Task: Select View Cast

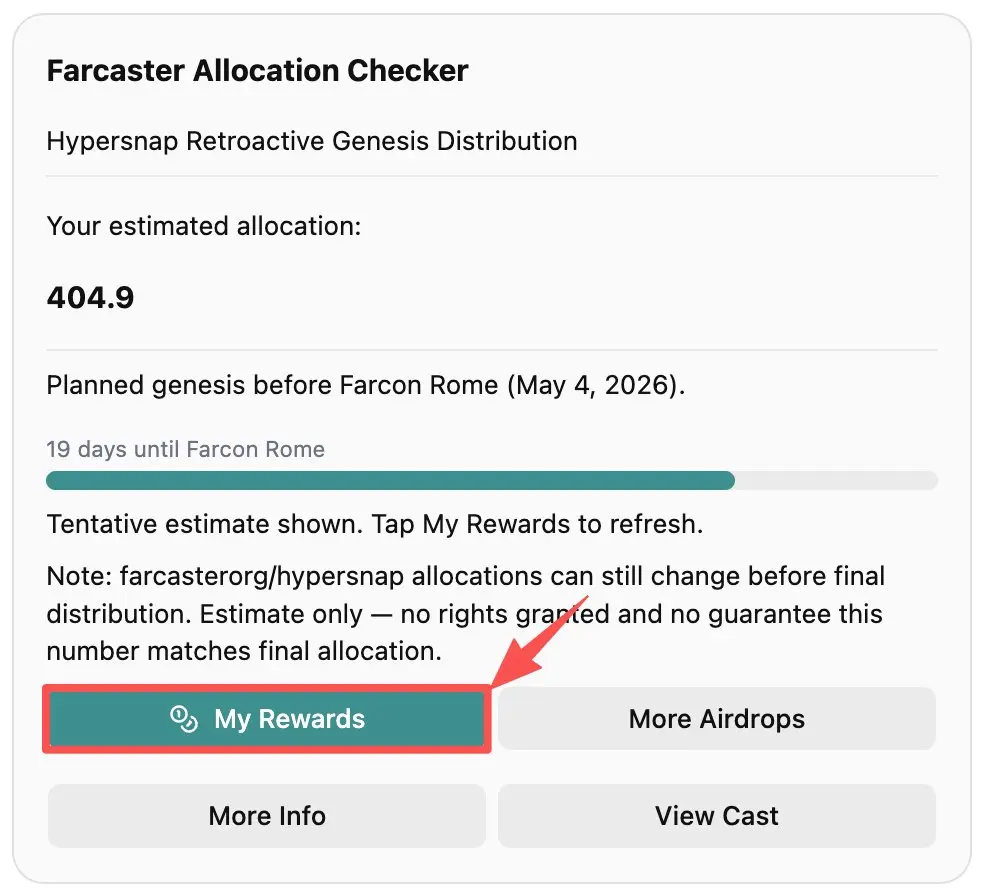Action: point(716,815)
